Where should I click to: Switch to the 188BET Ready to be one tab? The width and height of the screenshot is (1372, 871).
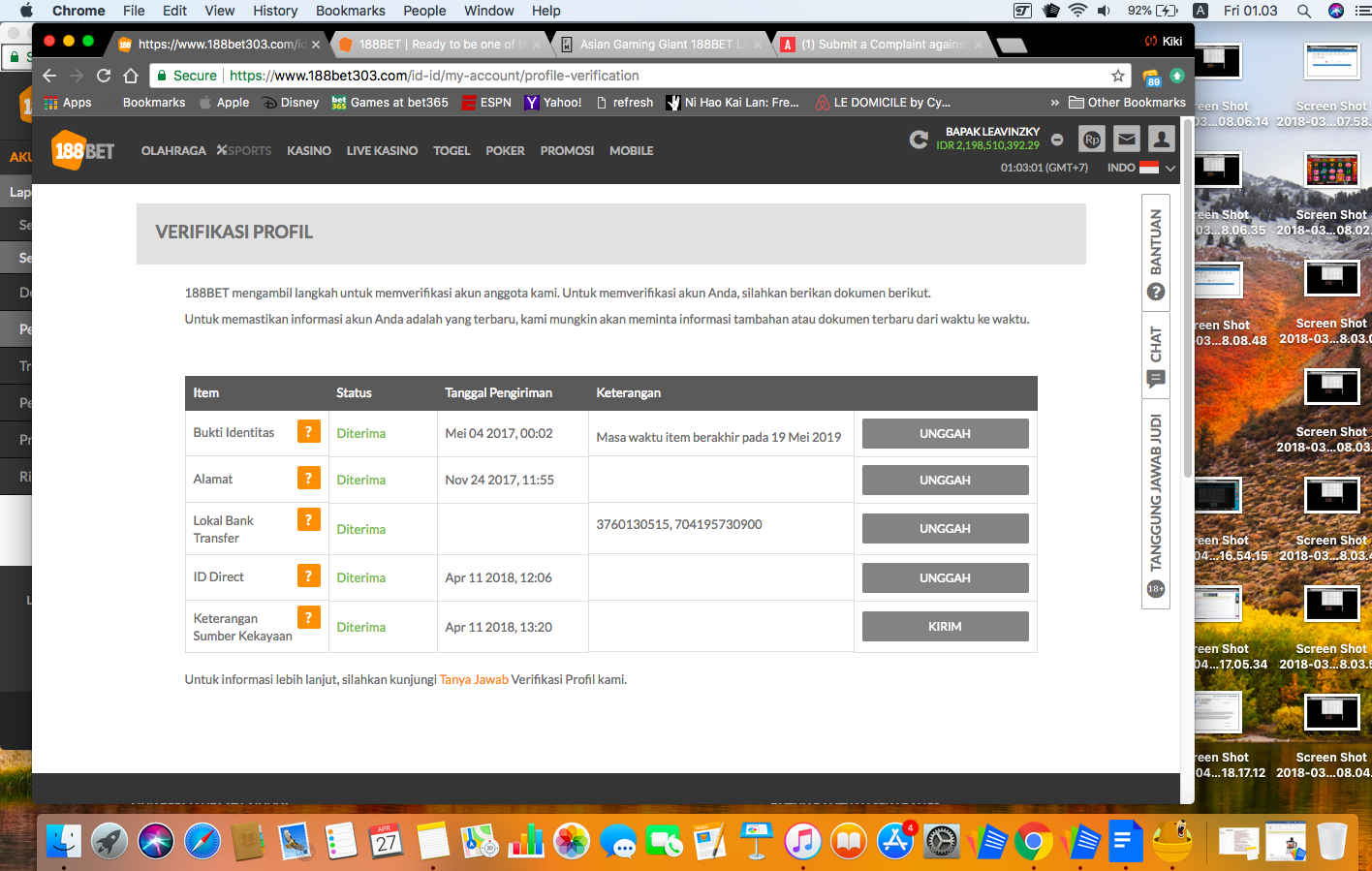441,44
